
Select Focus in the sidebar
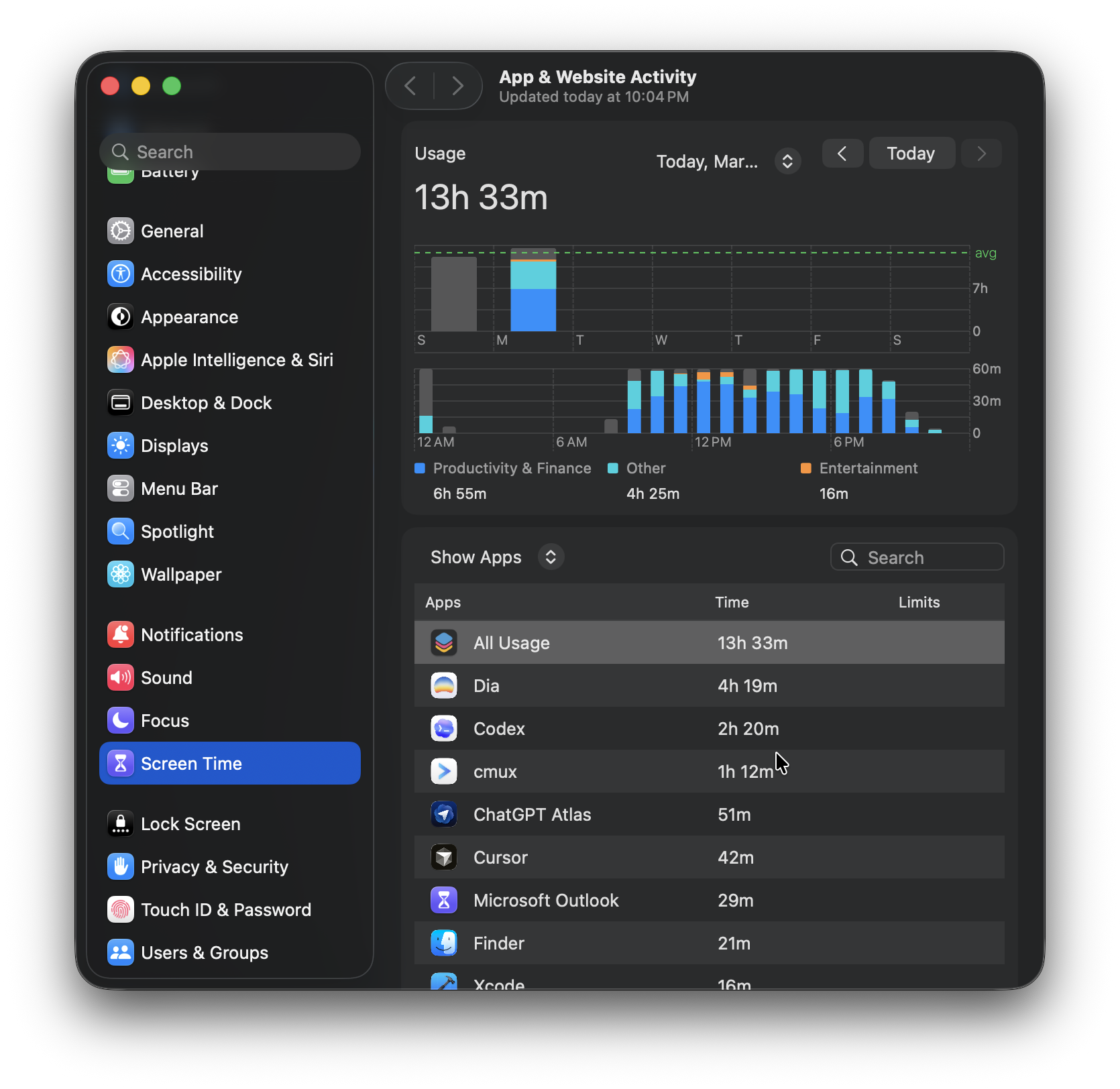click(x=165, y=721)
